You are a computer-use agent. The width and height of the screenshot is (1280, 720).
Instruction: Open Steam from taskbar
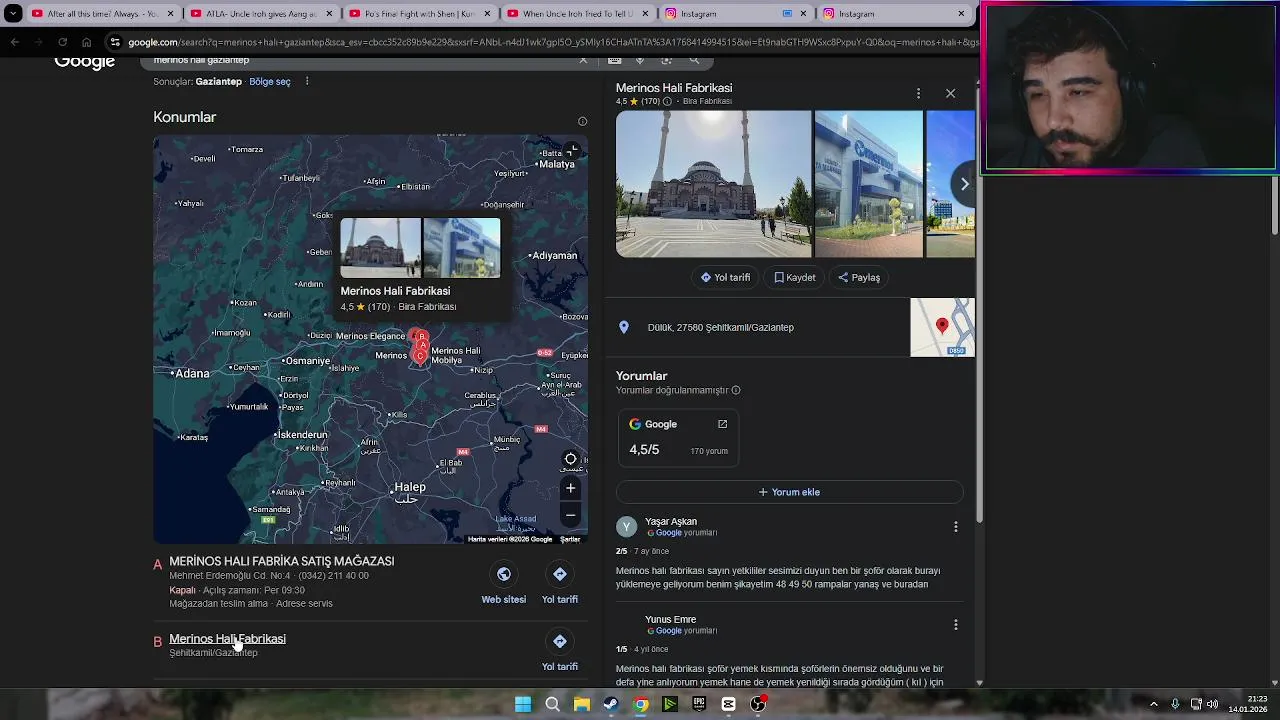click(x=610, y=704)
